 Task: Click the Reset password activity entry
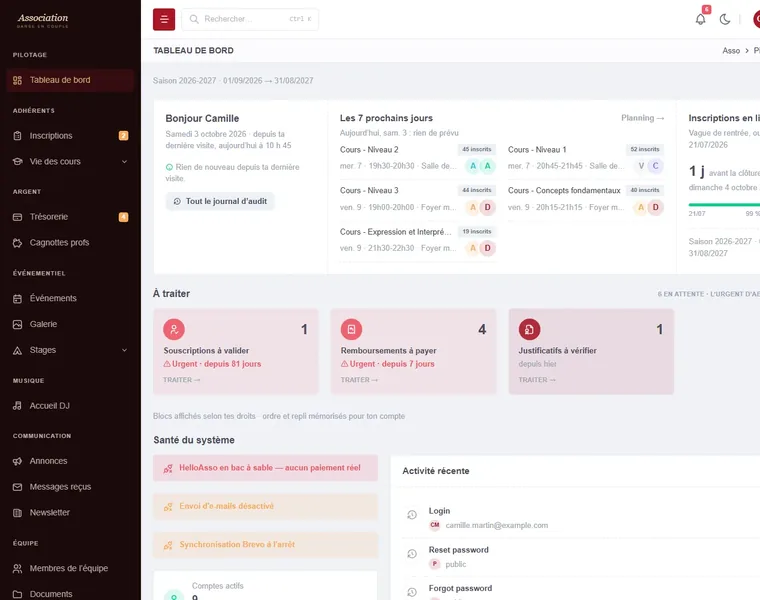click(x=581, y=557)
